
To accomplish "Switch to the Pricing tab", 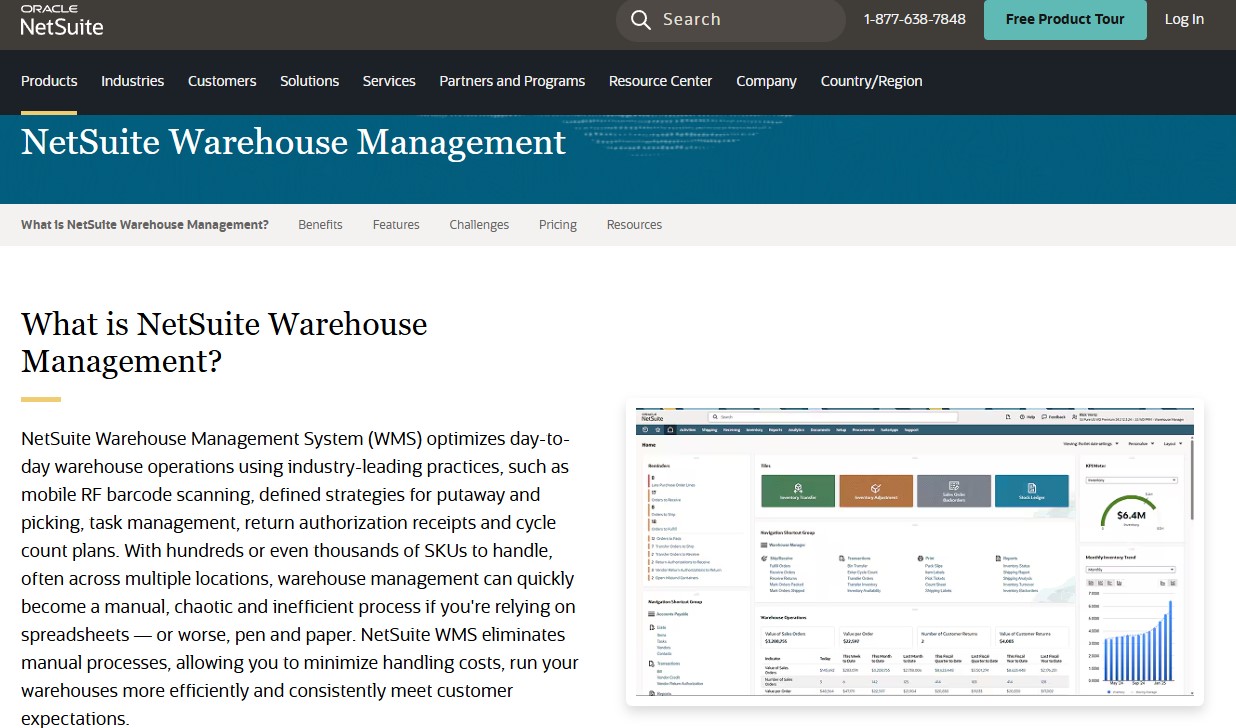I will tap(558, 225).
